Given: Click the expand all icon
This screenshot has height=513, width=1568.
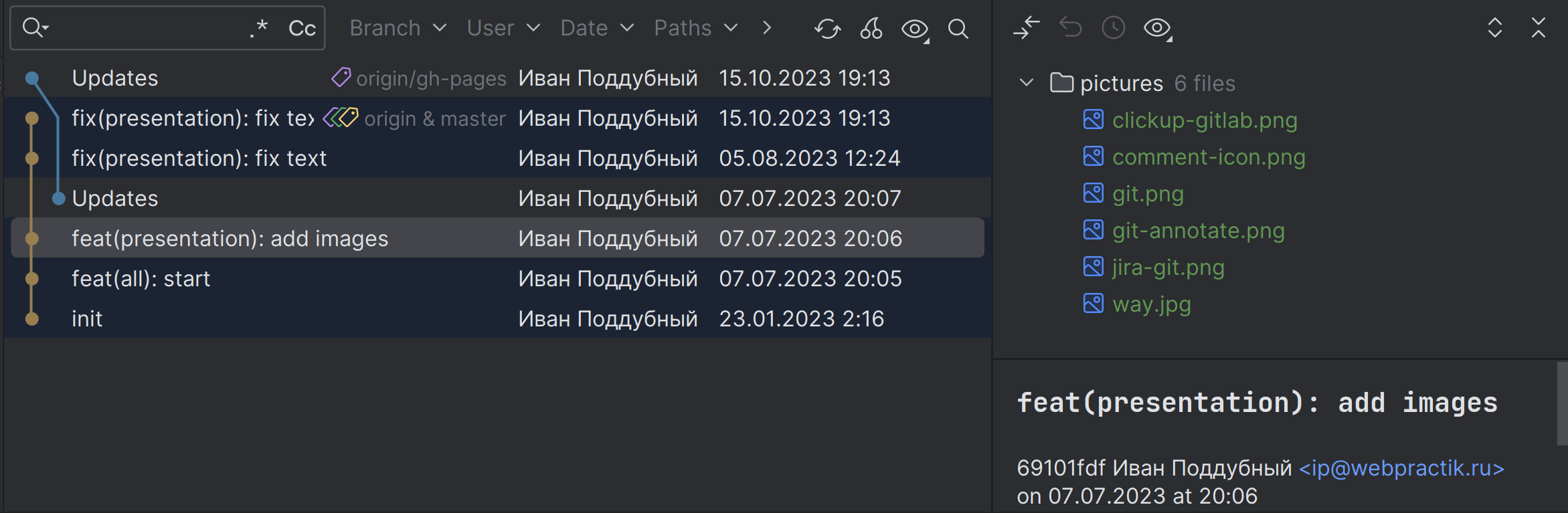Looking at the screenshot, I should [x=1494, y=28].
